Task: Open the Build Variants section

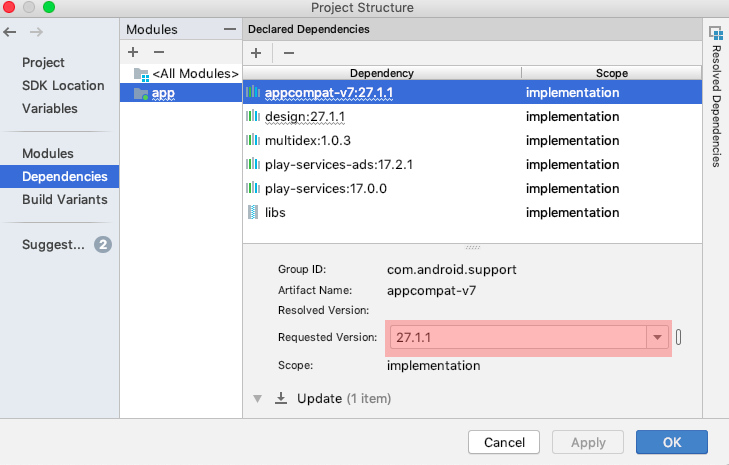Action: point(63,200)
